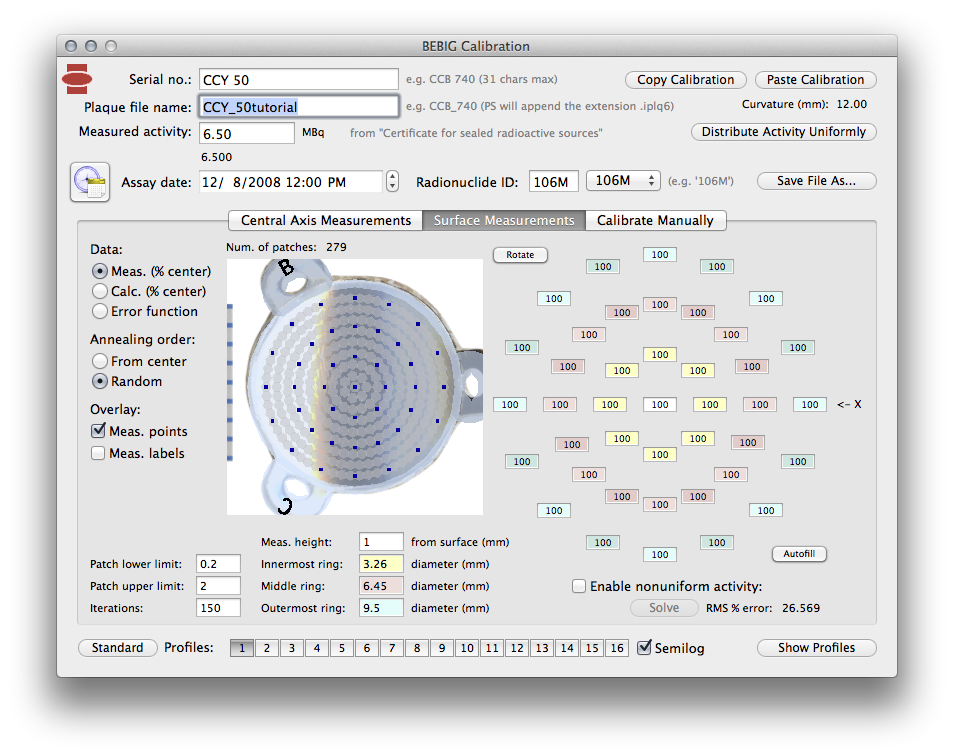Click the Assay date stepper arrows

(x=392, y=182)
